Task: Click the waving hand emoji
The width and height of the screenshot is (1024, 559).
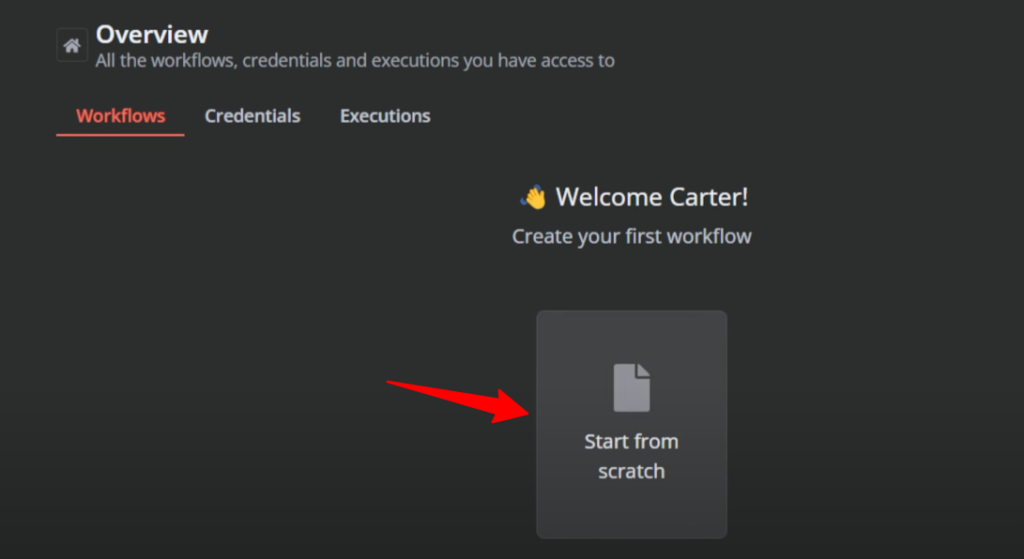Action: click(533, 197)
